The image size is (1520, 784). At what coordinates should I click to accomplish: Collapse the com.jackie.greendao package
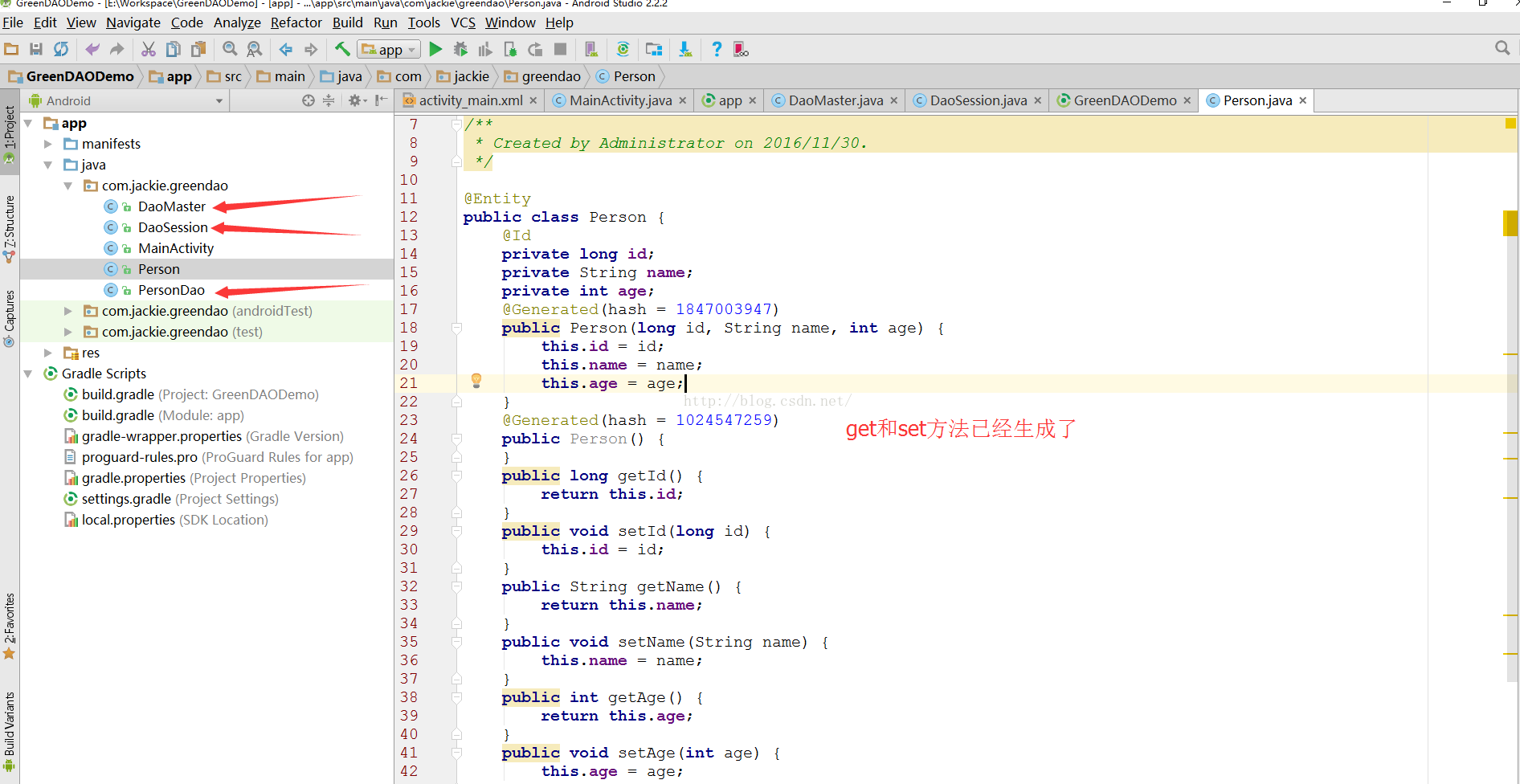tap(68, 186)
